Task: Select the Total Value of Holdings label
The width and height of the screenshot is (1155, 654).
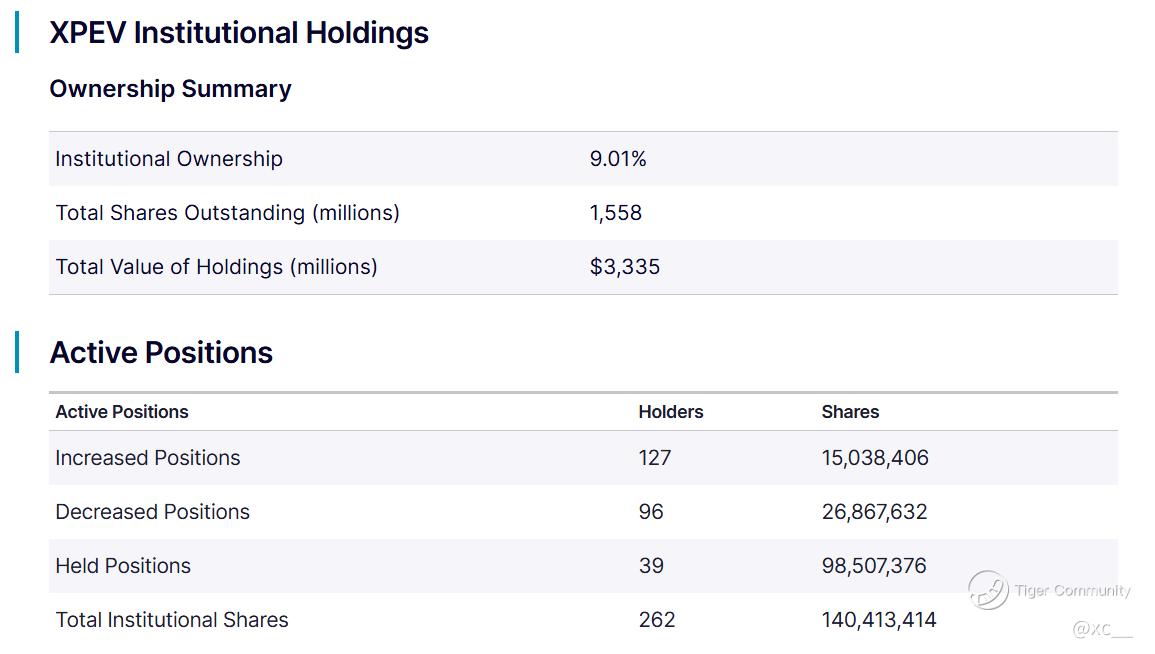Action: pos(216,267)
